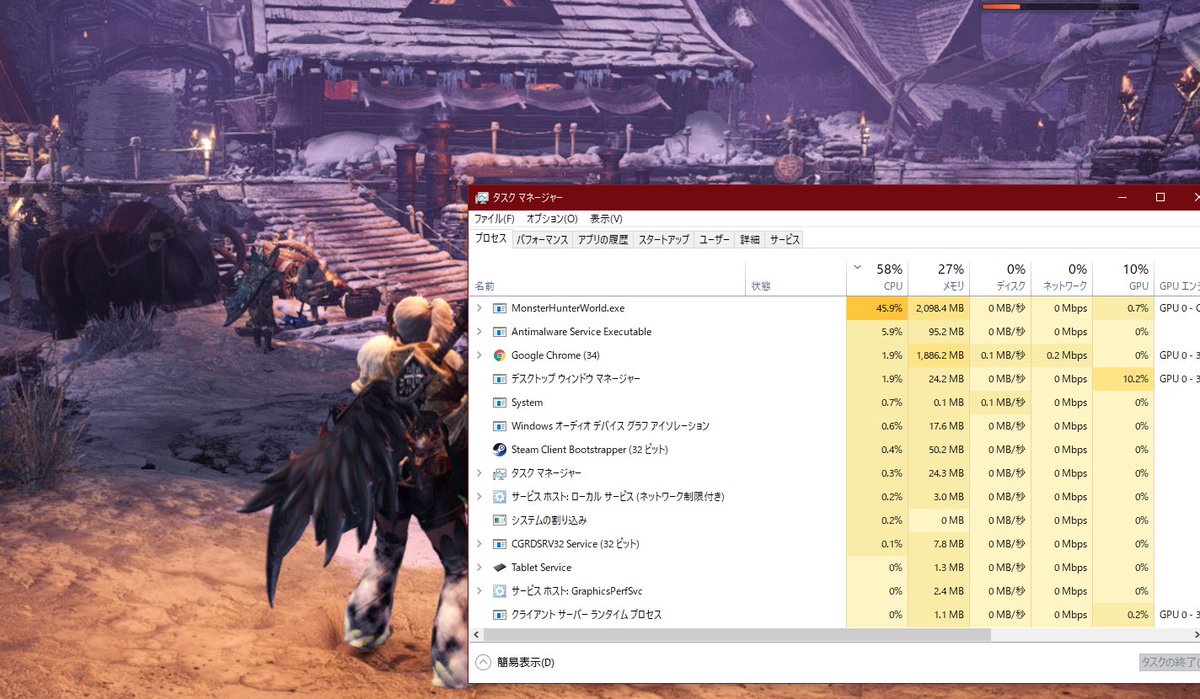This screenshot has width=1200, height=699.
Task: Expand the CGRDSRV32 Service group
Action: pyautogui.click(x=479, y=544)
